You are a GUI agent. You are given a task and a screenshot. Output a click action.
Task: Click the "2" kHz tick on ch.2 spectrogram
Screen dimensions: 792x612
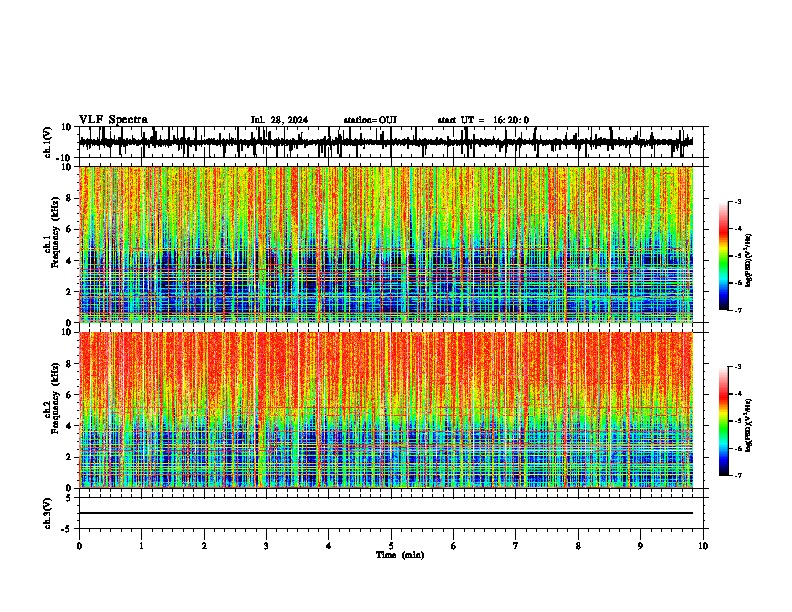click(x=69, y=457)
